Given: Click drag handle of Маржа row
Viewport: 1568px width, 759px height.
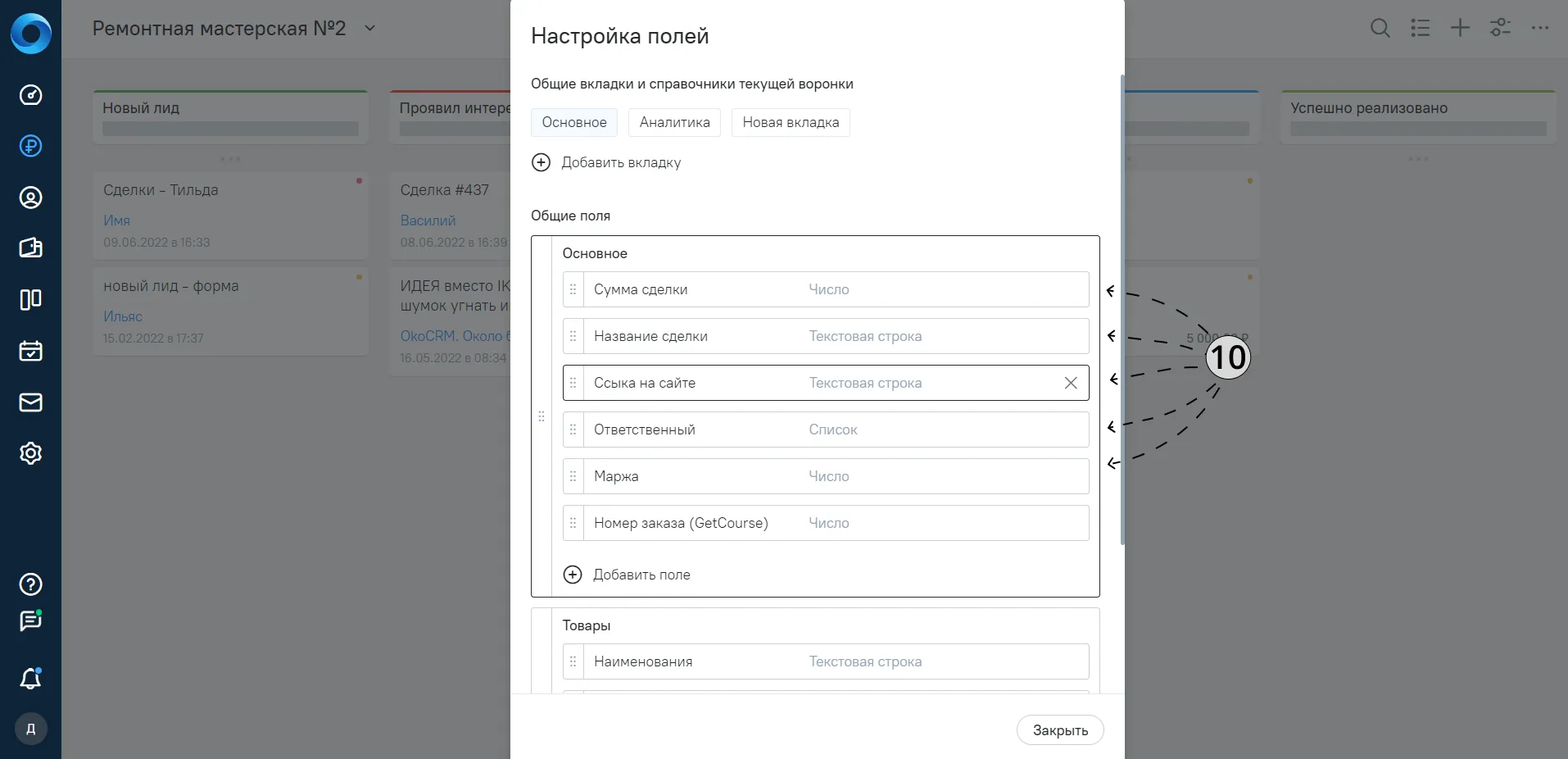Looking at the screenshot, I should tap(573, 476).
